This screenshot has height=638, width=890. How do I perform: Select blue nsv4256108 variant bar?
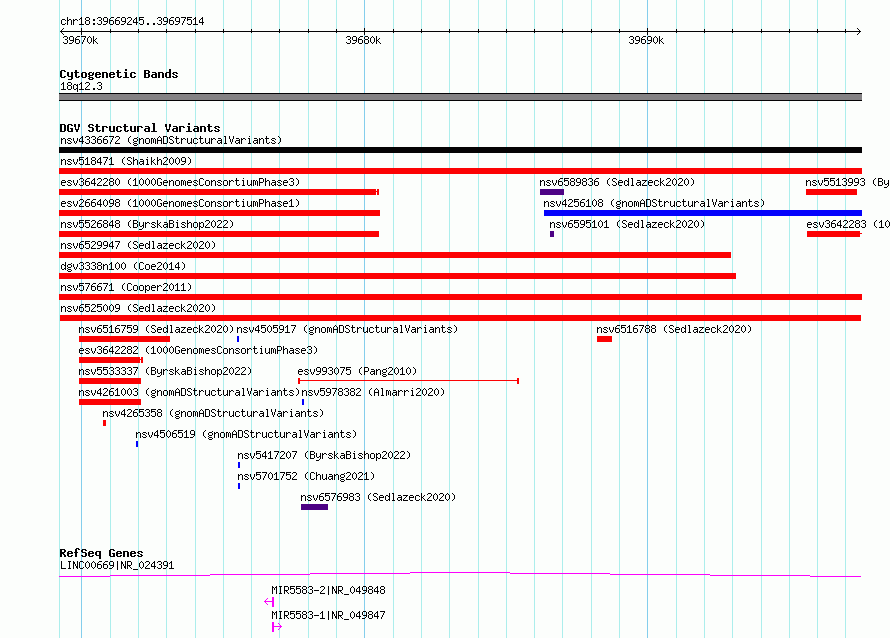703,213
